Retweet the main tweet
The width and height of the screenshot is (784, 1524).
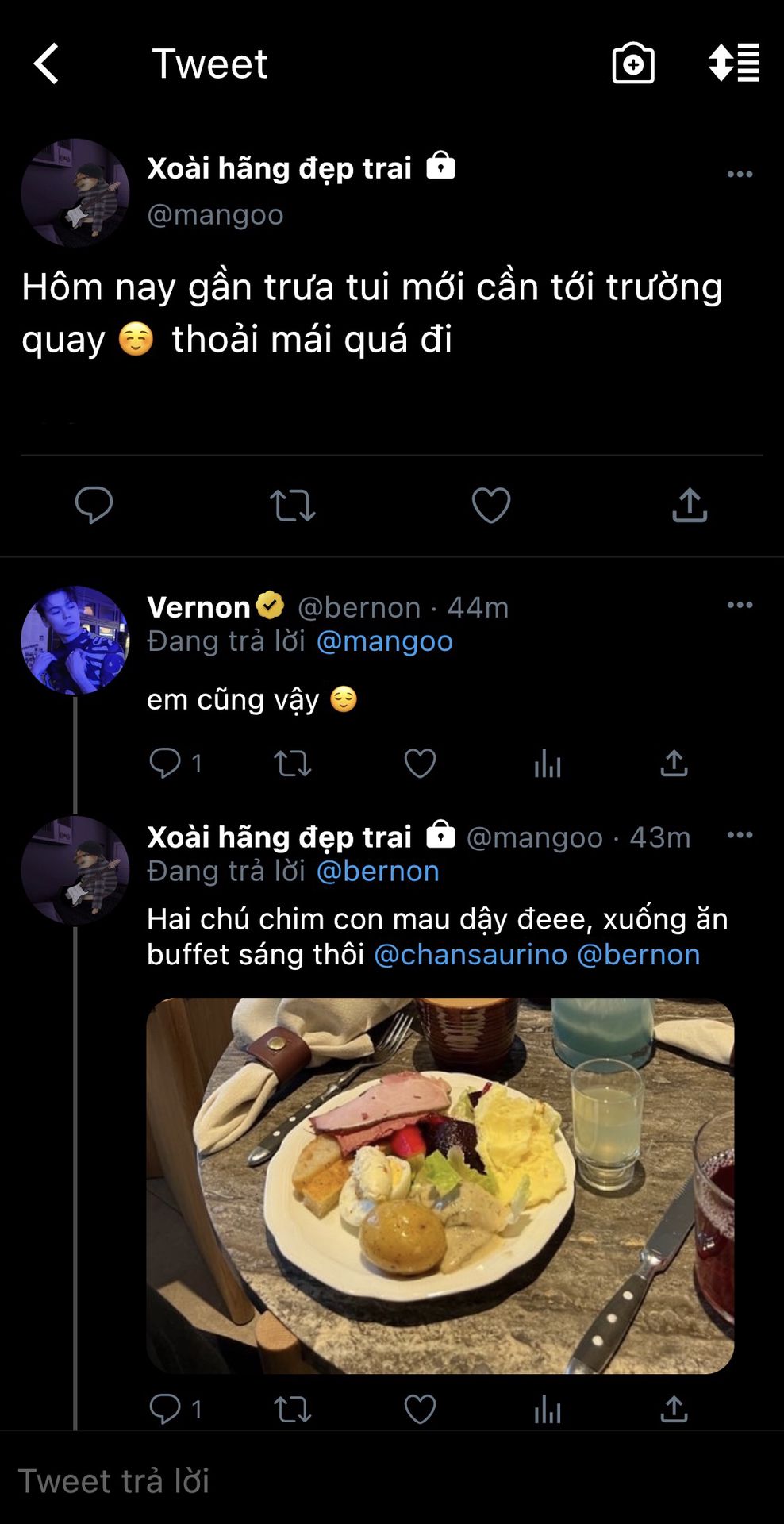tap(292, 505)
